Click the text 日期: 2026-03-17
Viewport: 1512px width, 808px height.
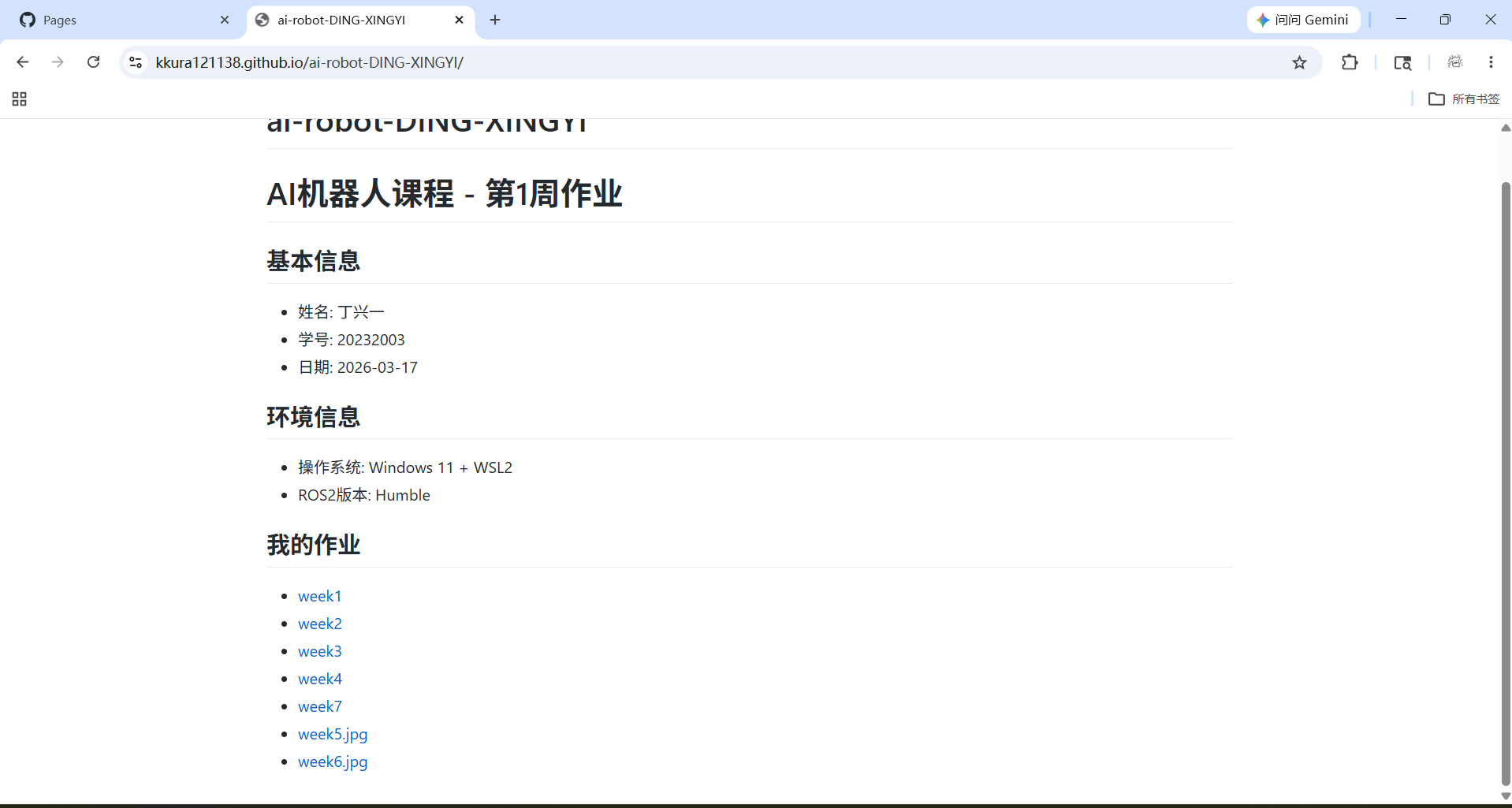[x=358, y=367]
